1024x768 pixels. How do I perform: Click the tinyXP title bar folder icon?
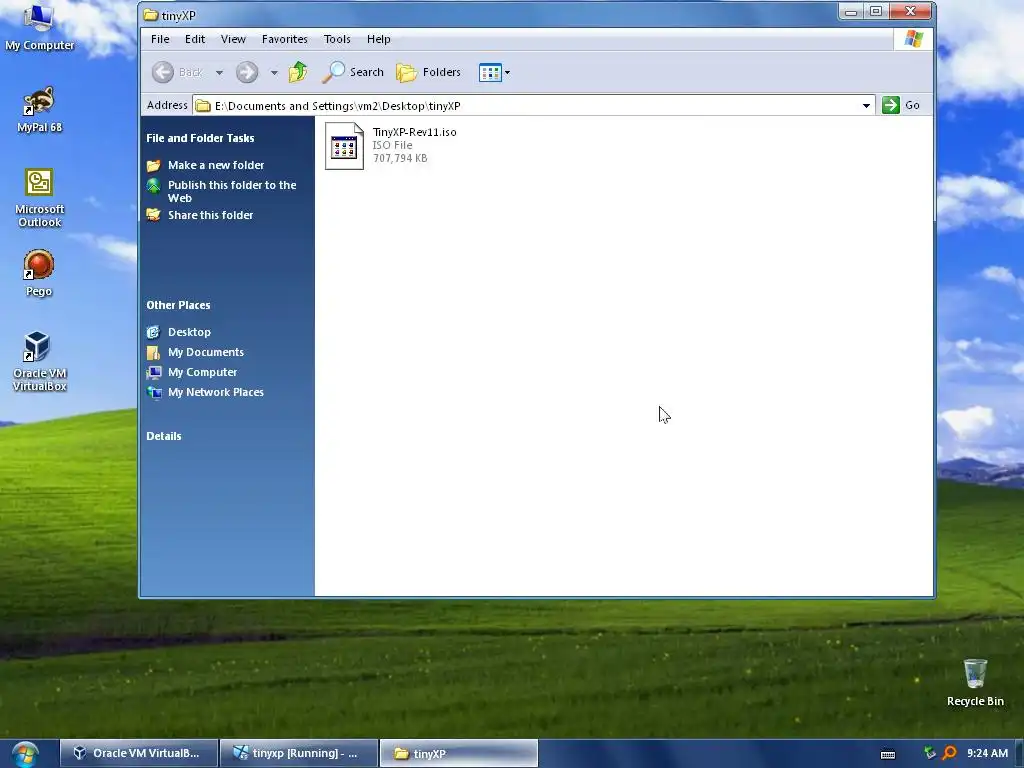point(151,14)
